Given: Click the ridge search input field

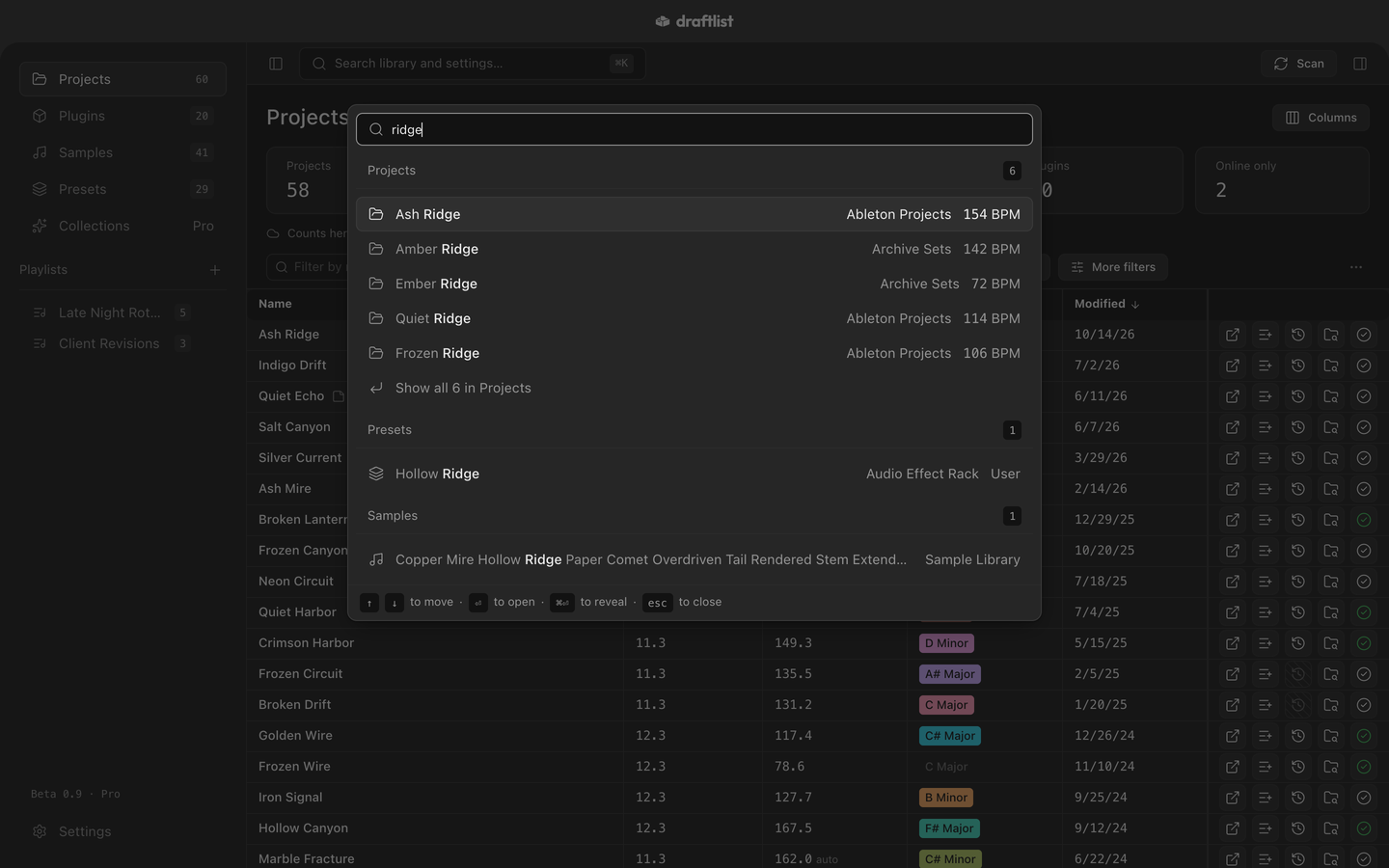Looking at the screenshot, I should [x=694, y=129].
